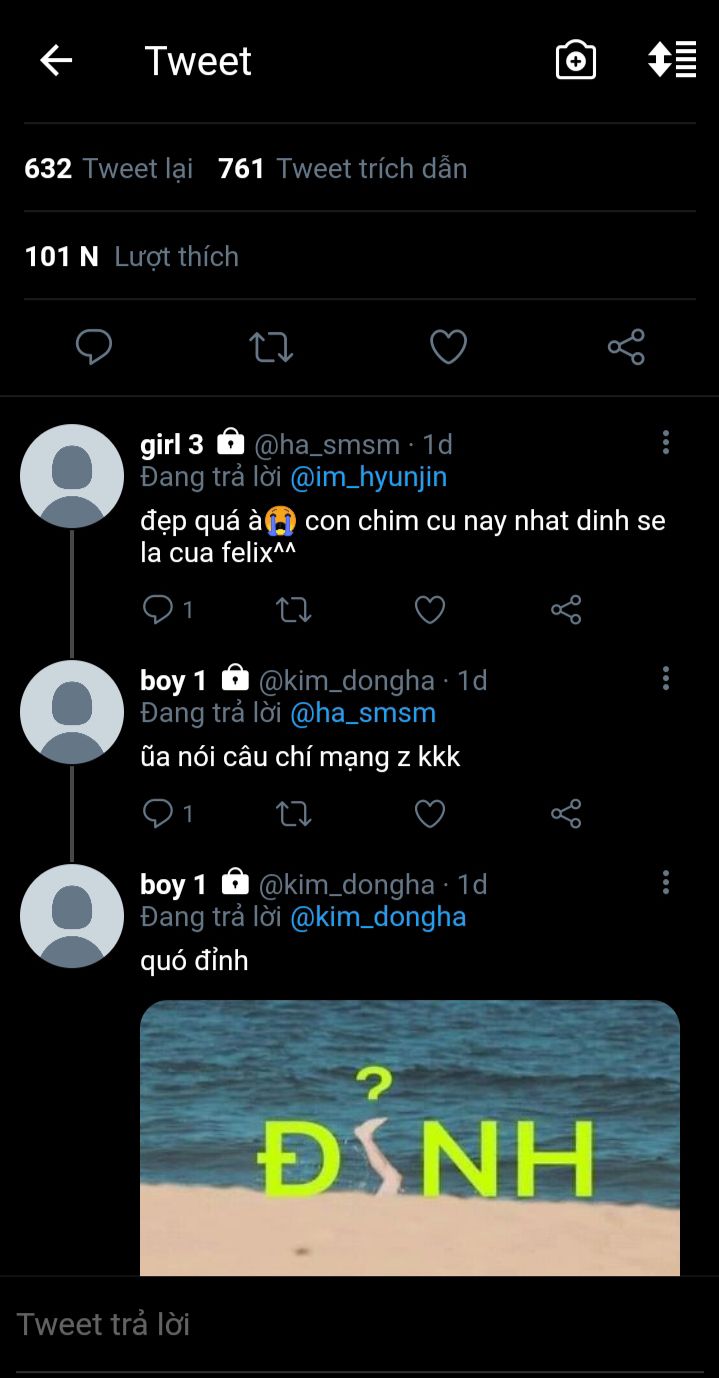Like boy 1's 'chí mạng' reply

click(x=430, y=814)
